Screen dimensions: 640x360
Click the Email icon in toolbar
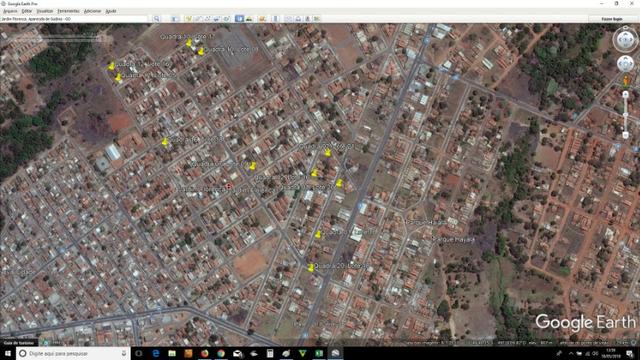pyautogui.click(x=289, y=19)
